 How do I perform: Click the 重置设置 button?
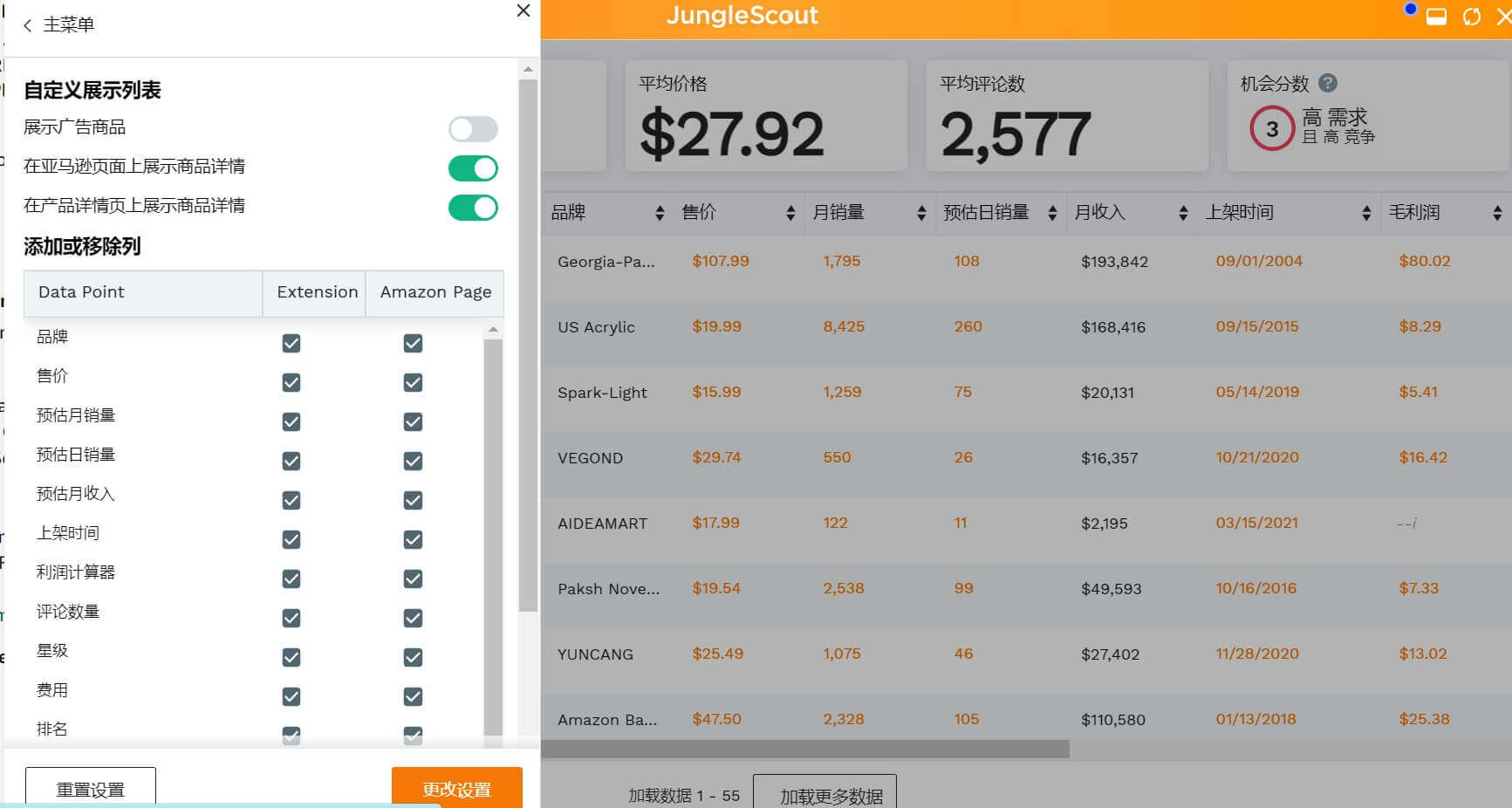click(91, 788)
